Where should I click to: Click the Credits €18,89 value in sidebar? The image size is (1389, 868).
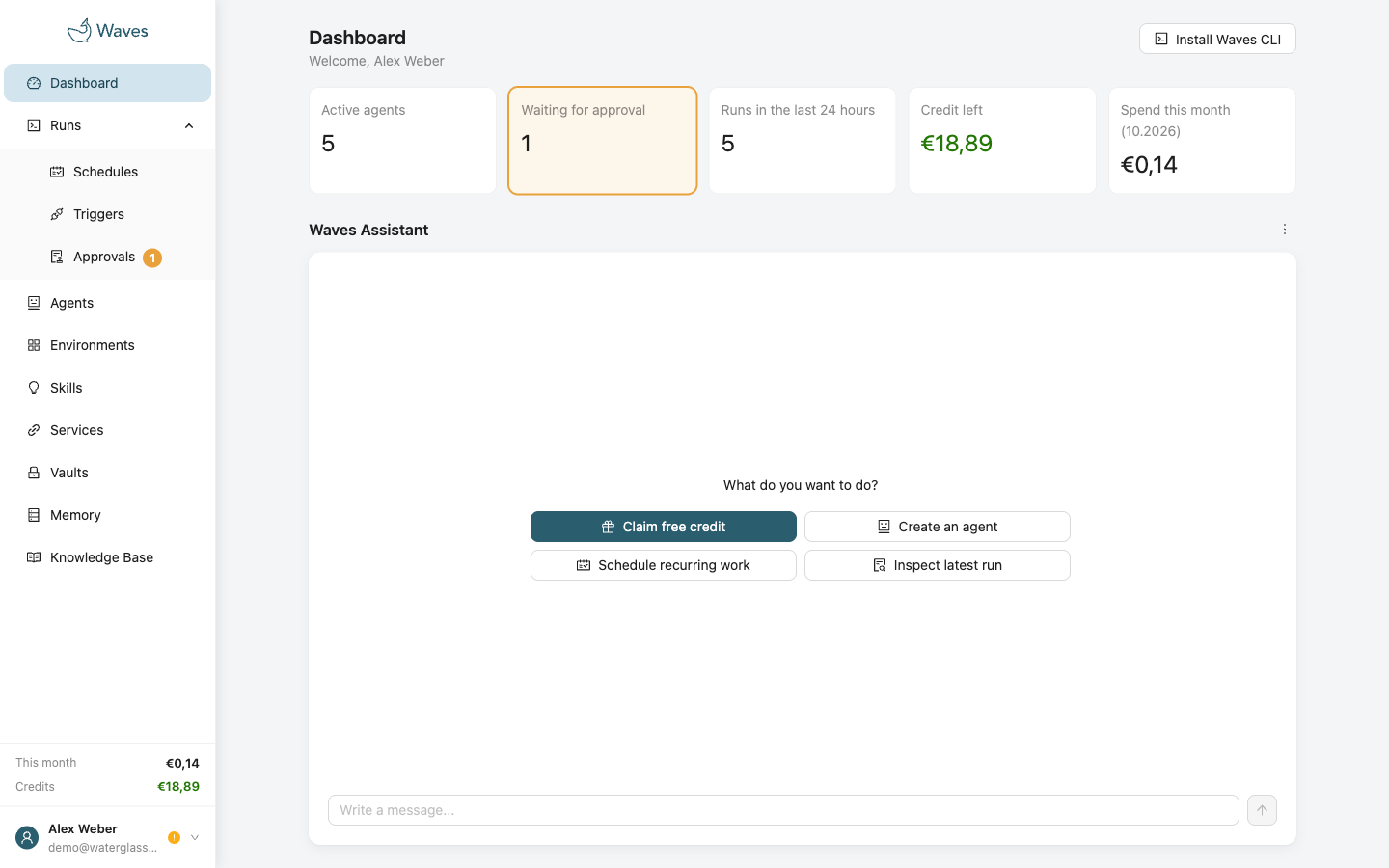point(178,787)
